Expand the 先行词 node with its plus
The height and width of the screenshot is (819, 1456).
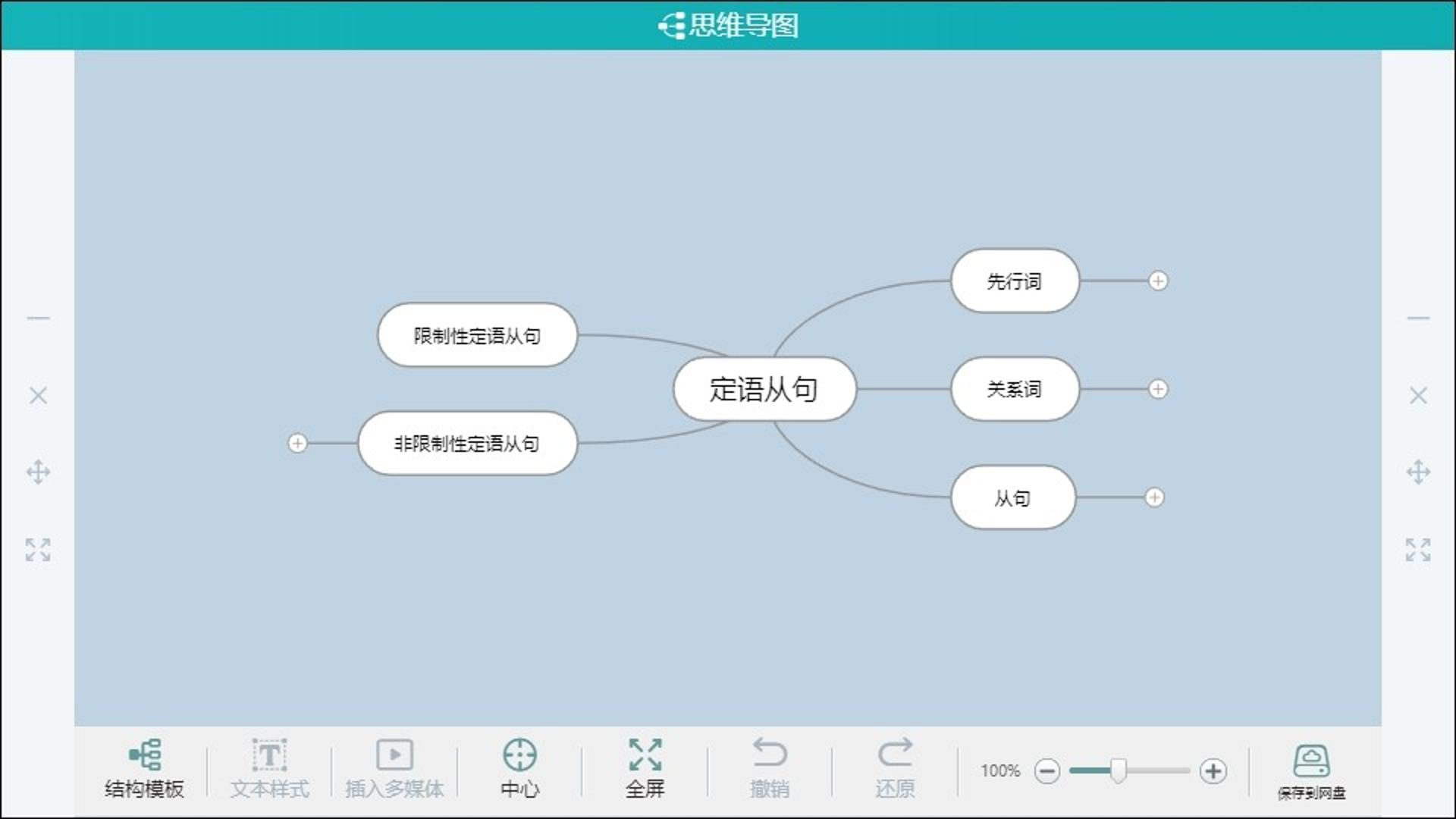coord(1158,281)
